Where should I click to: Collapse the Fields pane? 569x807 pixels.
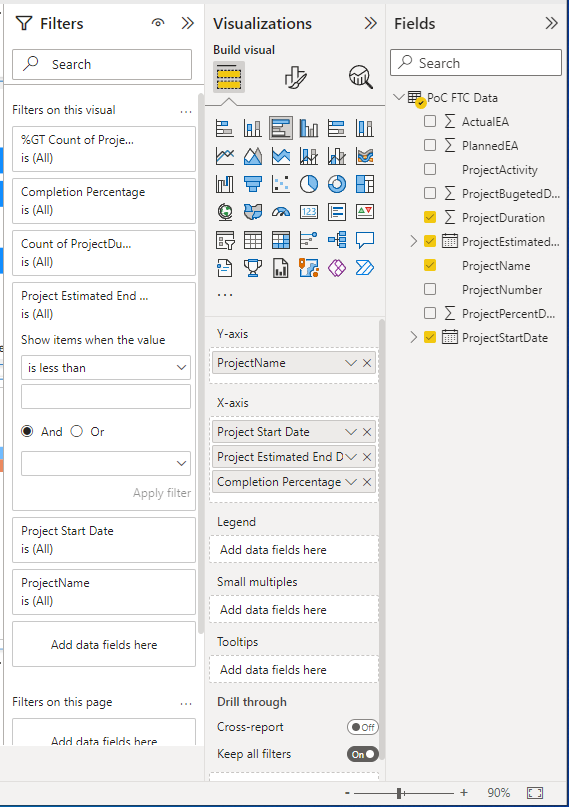tap(552, 23)
